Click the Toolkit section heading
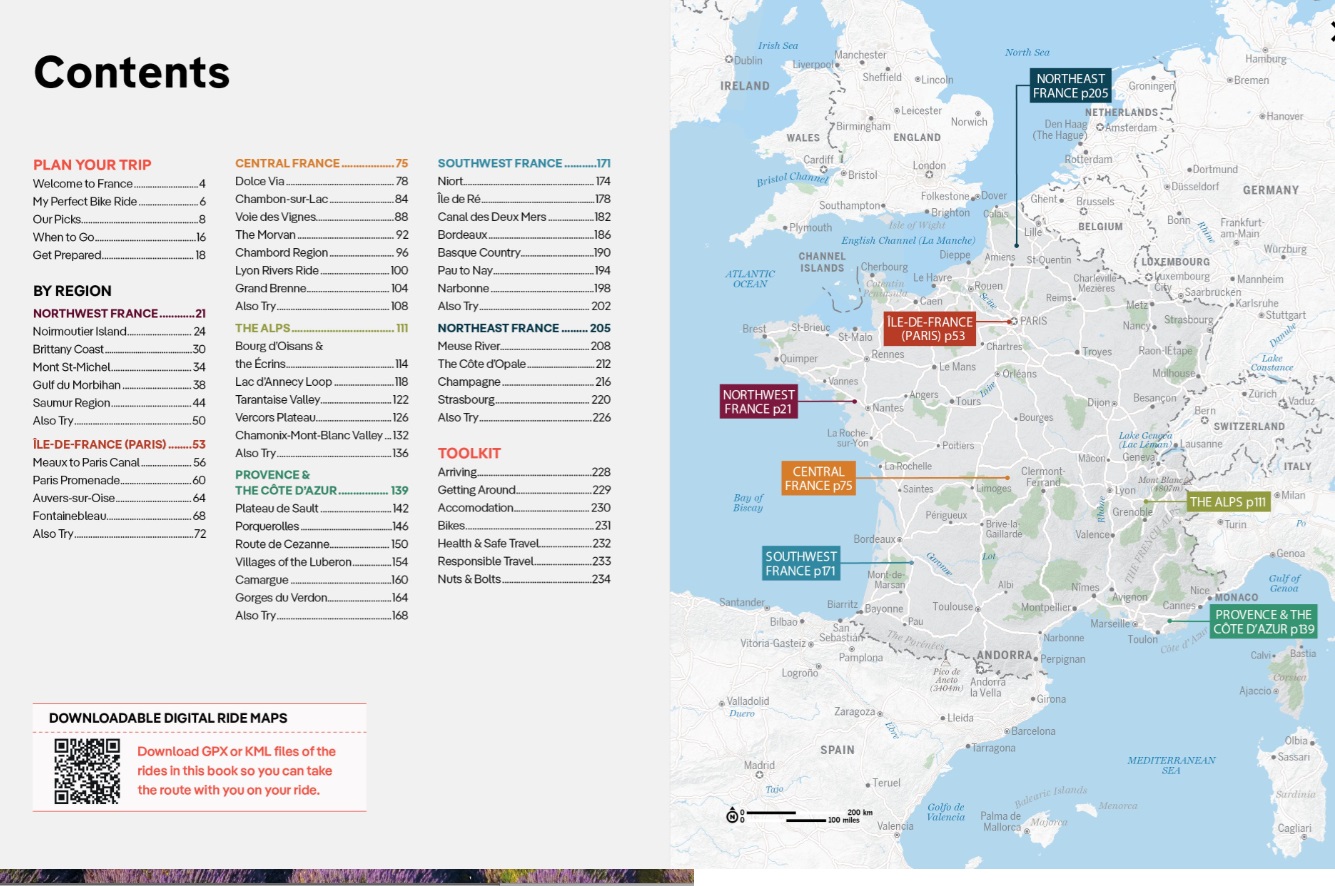The image size is (1335, 886). coord(469,453)
